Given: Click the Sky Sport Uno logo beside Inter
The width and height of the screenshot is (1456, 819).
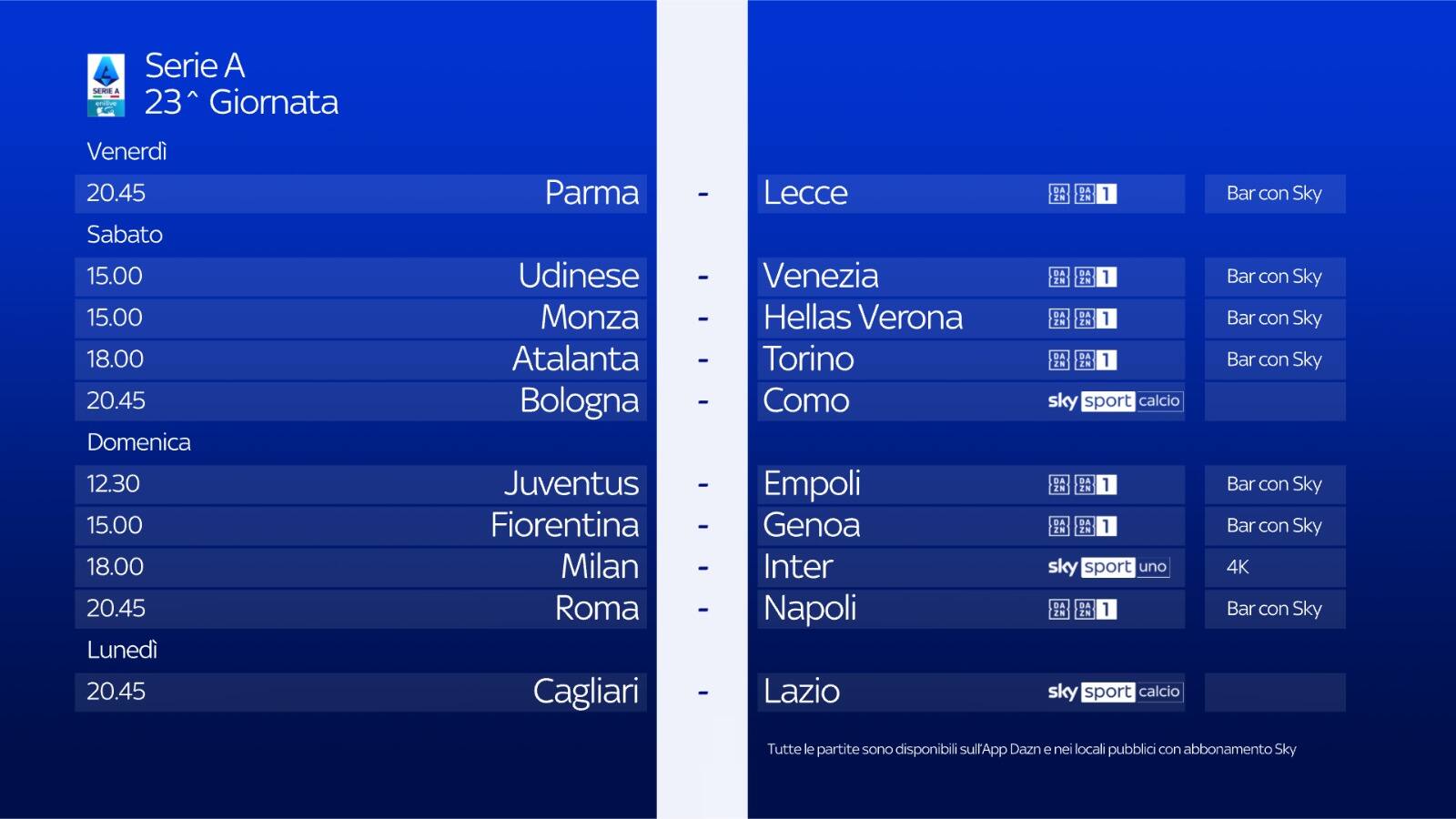Looking at the screenshot, I should (x=1107, y=567).
